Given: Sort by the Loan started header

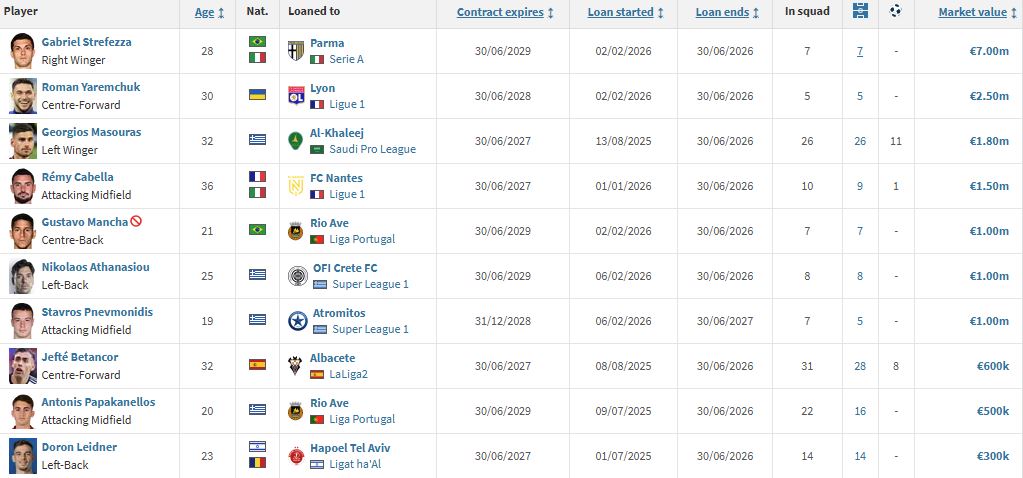Looking at the screenshot, I should 626,12.
